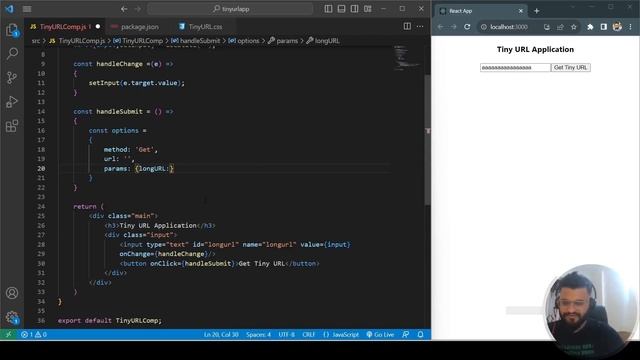Click the install app icon in address bar
This screenshot has width=640, height=360.
pos(547,27)
